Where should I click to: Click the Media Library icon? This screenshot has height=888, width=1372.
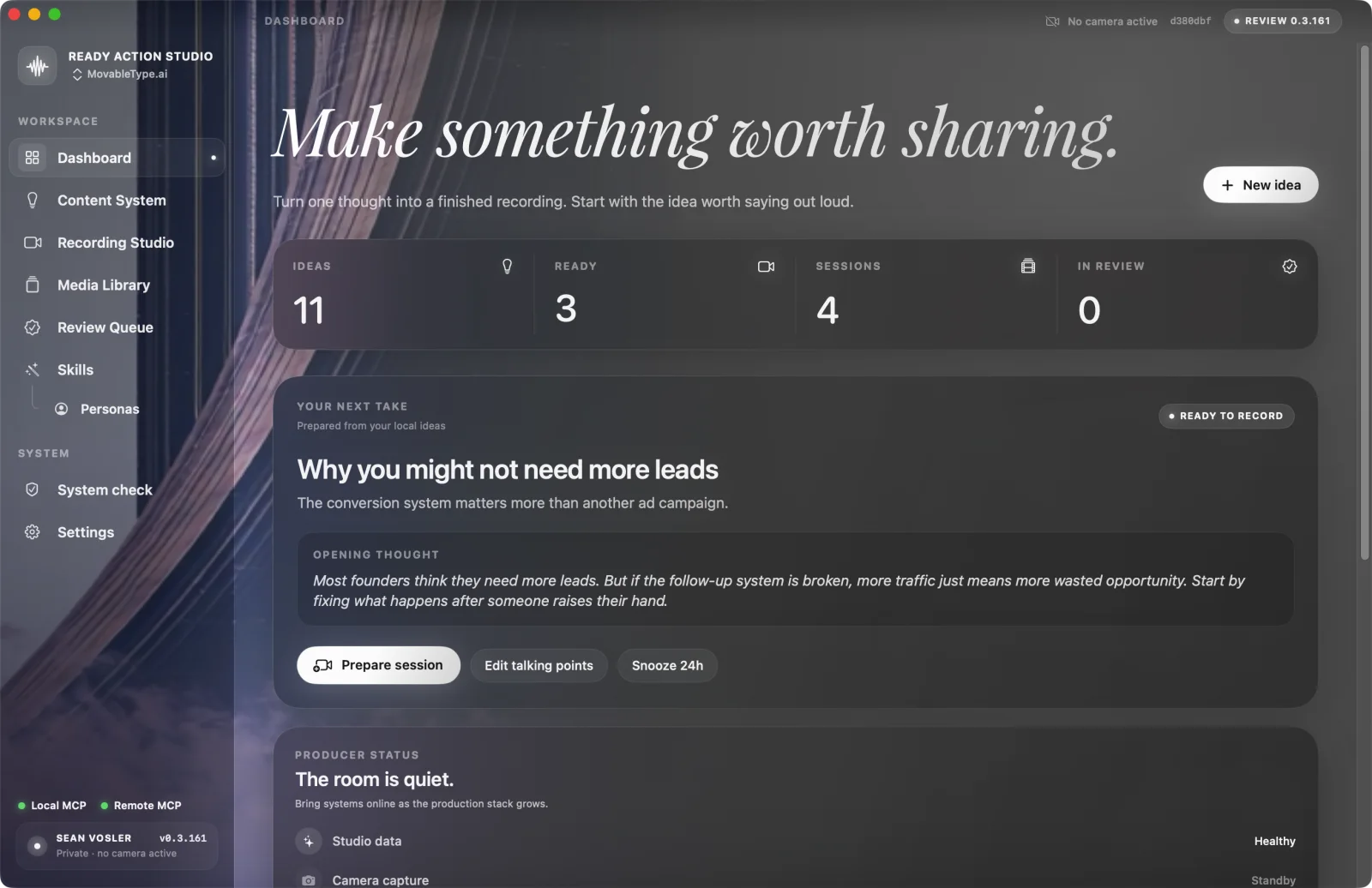[x=33, y=285]
